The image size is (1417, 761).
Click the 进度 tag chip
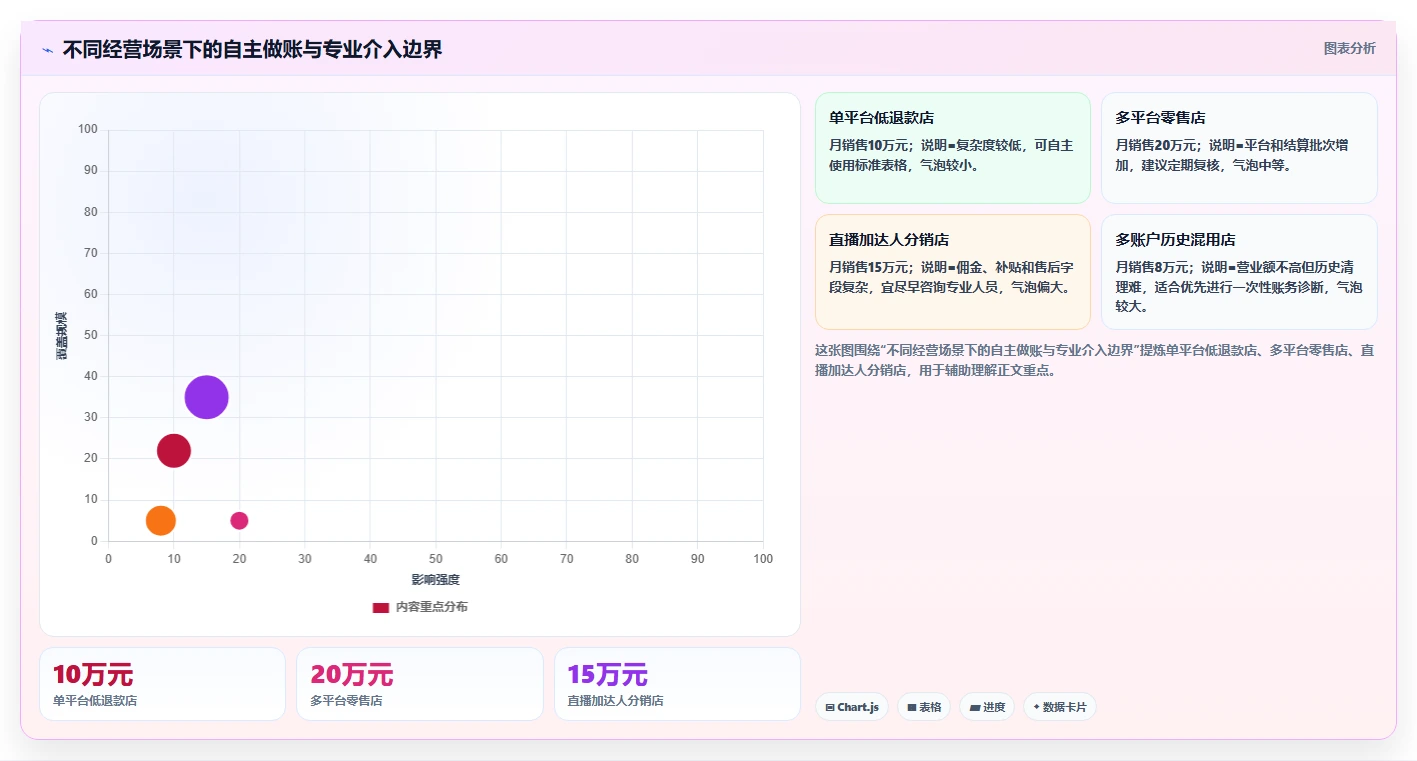(987, 707)
